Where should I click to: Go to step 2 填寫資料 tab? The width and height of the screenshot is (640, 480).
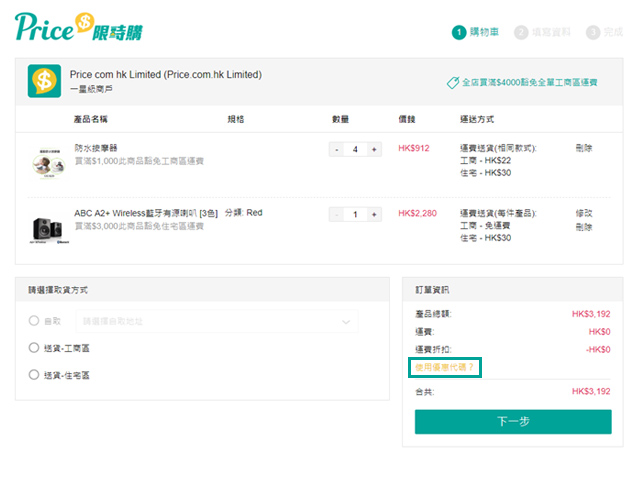[543, 32]
